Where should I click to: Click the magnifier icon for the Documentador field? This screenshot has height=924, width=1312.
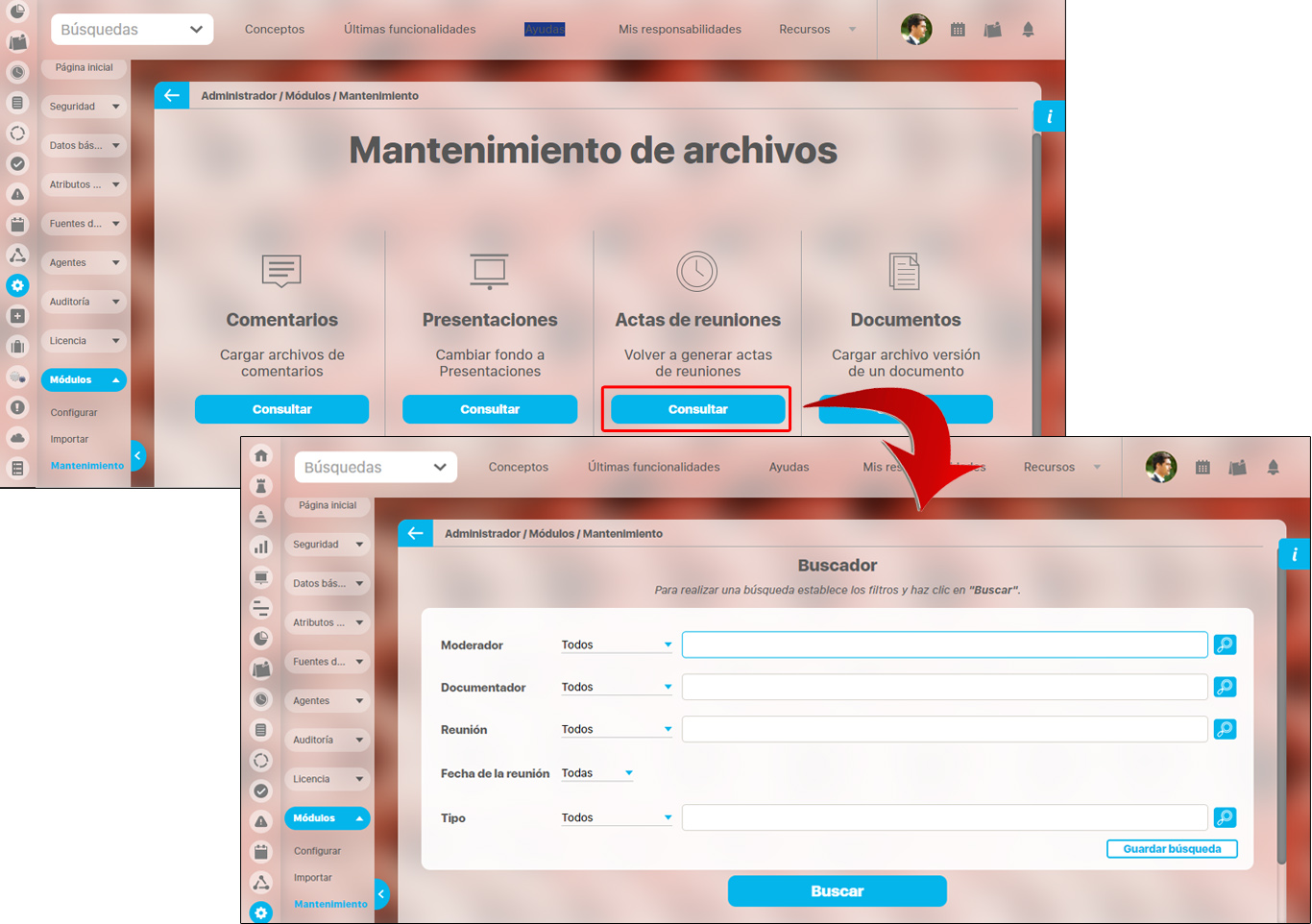(x=1225, y=687)
